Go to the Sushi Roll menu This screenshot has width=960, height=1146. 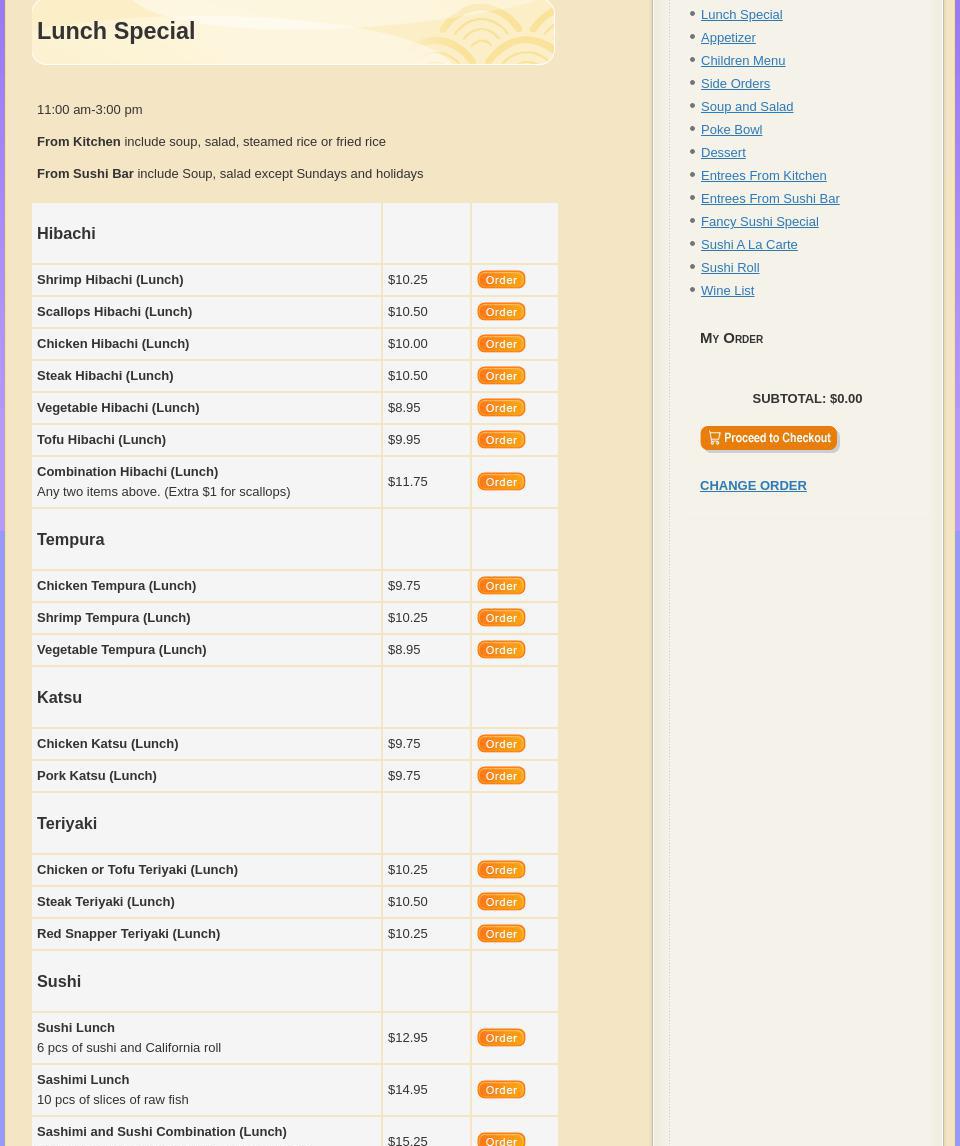(730, 268)
